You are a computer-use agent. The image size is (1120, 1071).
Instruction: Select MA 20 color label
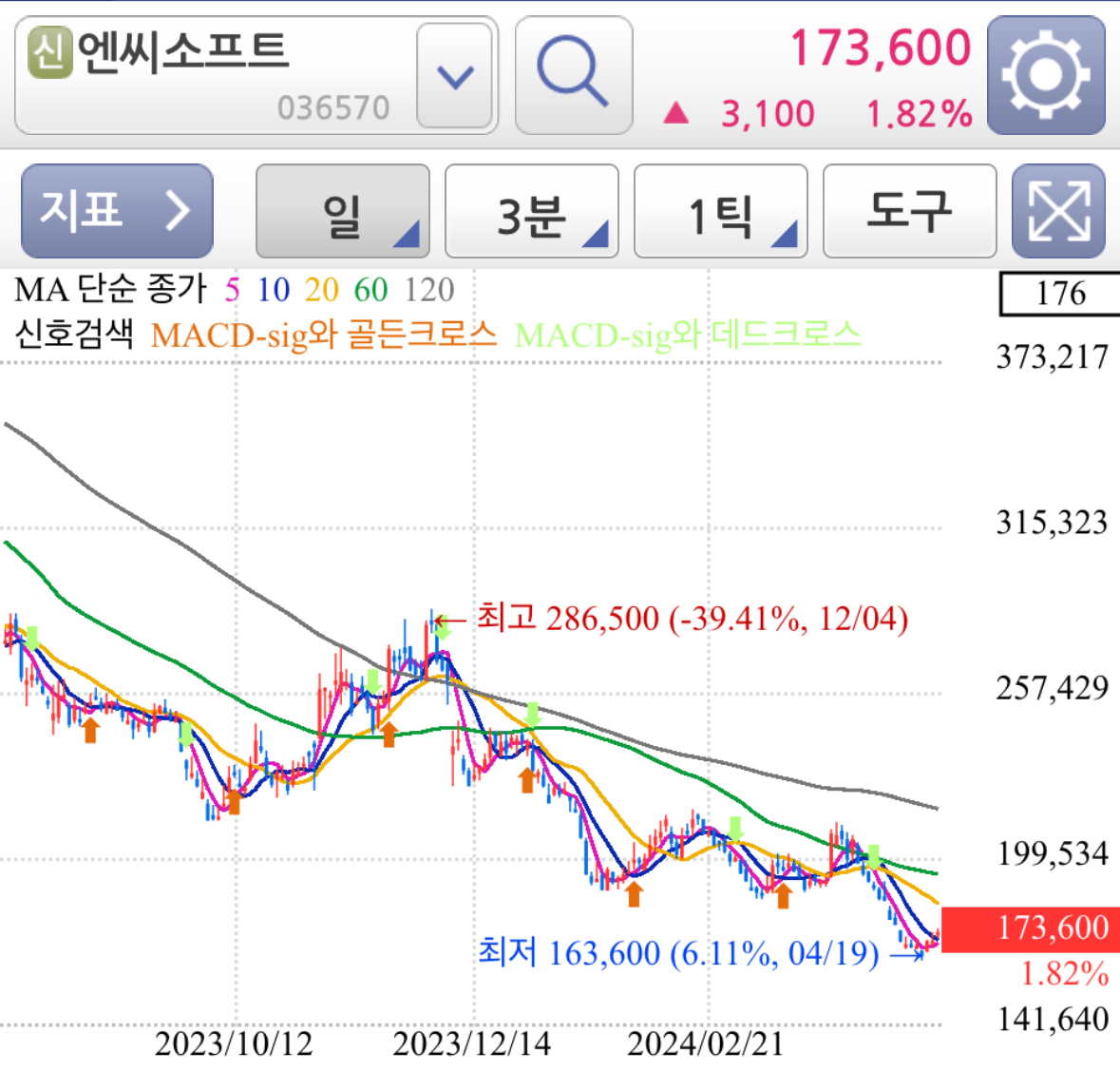tap(321, 290)
